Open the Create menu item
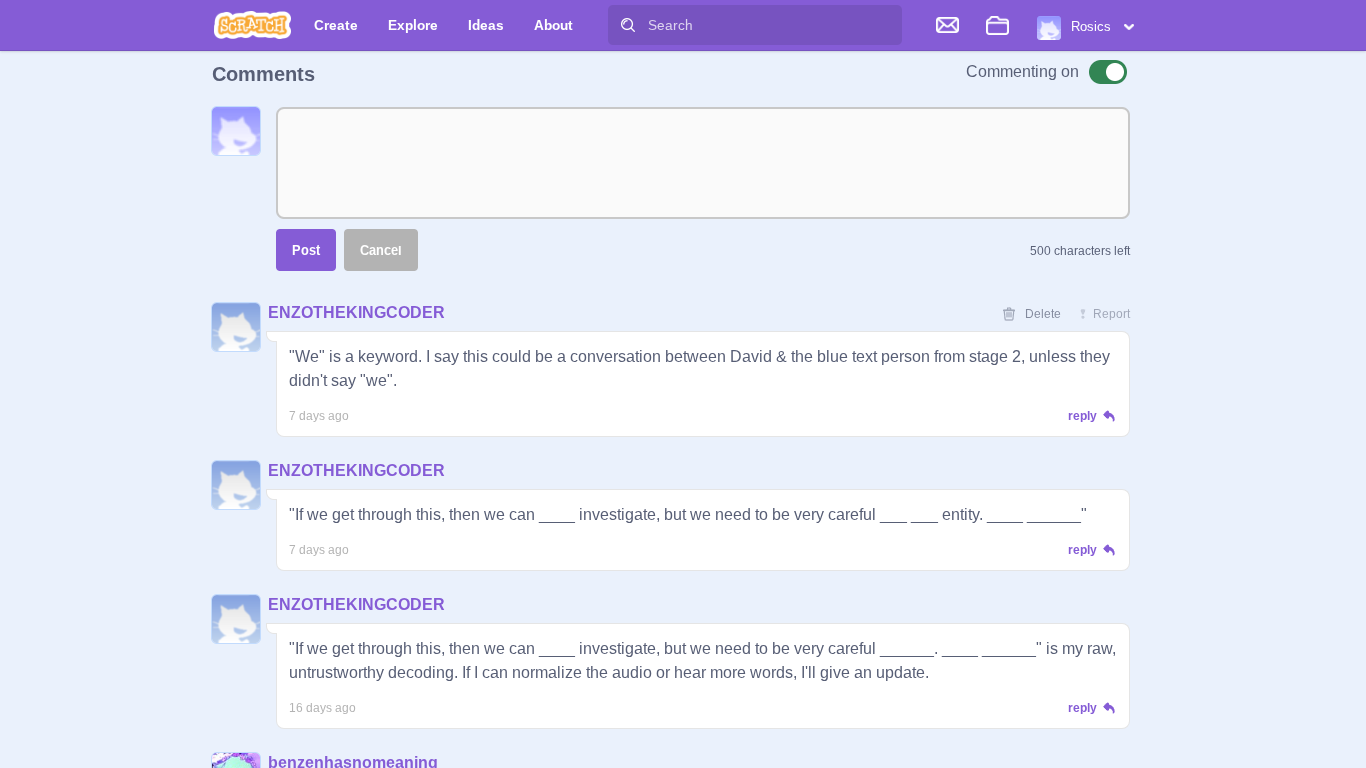The width and height of the screenshot is (1366, 768). (x=335, y=25)
